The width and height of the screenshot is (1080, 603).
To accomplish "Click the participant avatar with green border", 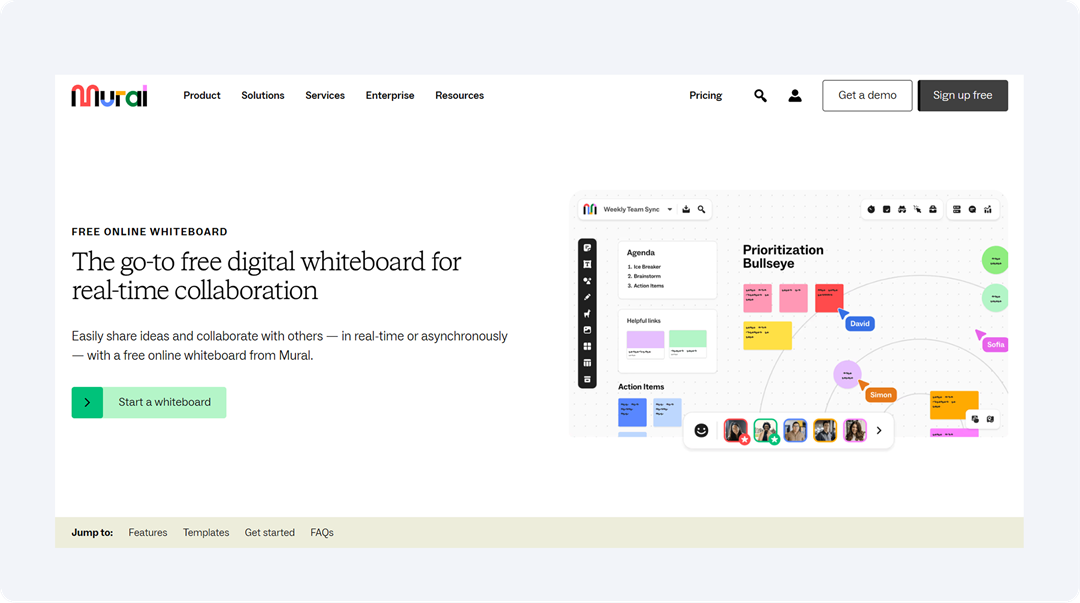I will click(765, 431).
